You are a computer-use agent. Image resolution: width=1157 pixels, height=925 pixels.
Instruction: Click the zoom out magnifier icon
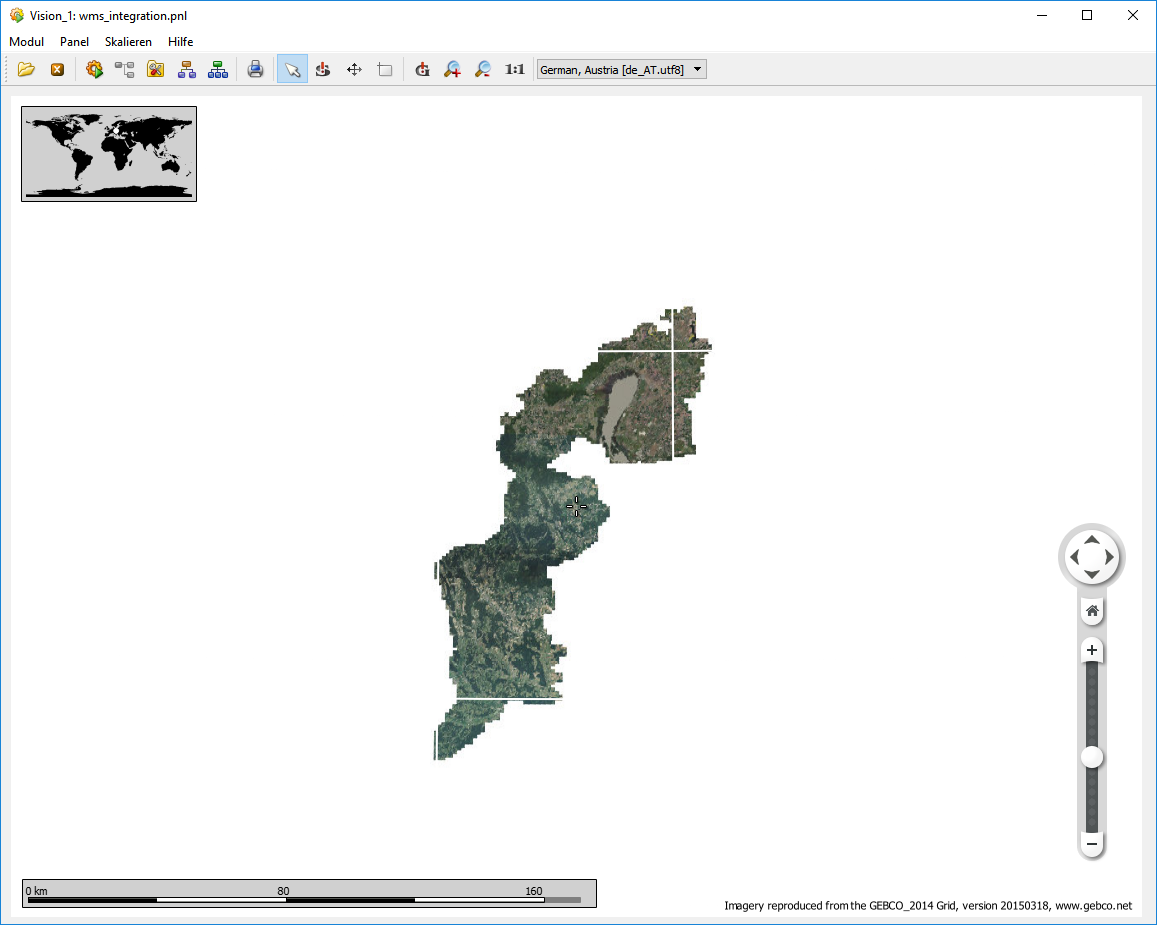click(482, 69)
